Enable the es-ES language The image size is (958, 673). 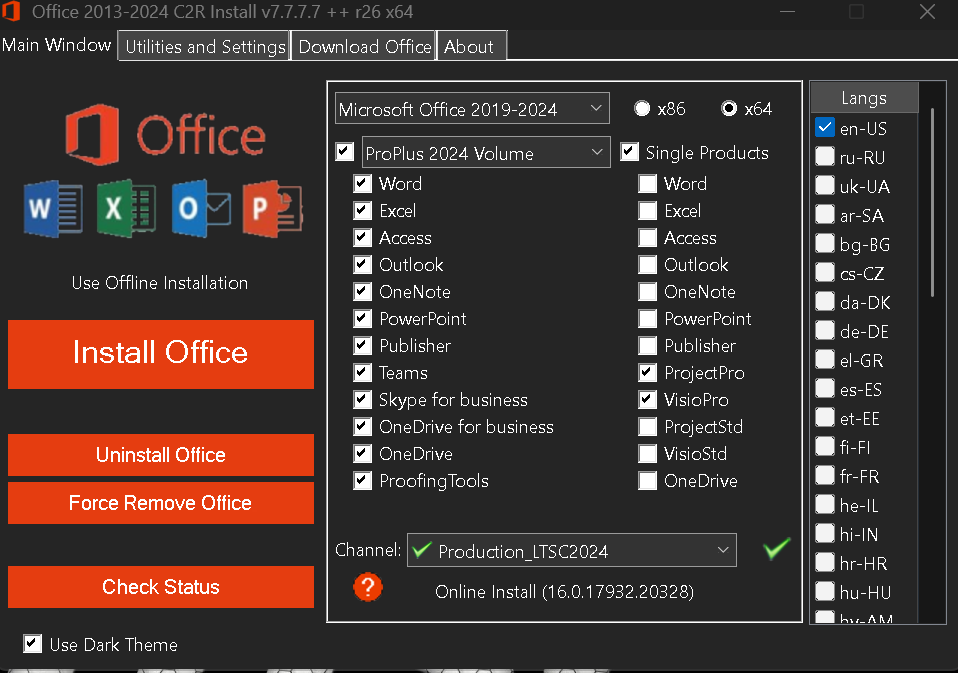click(825, 389)
